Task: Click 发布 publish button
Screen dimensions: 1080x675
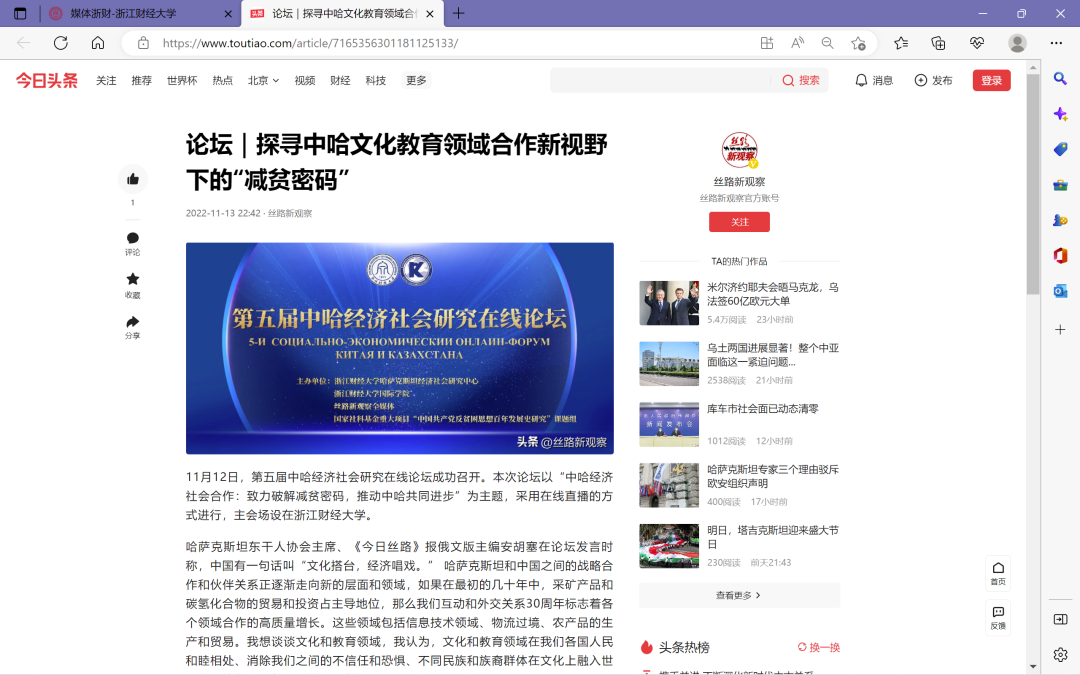Action: pyautogui.click(x=933, y=81)
